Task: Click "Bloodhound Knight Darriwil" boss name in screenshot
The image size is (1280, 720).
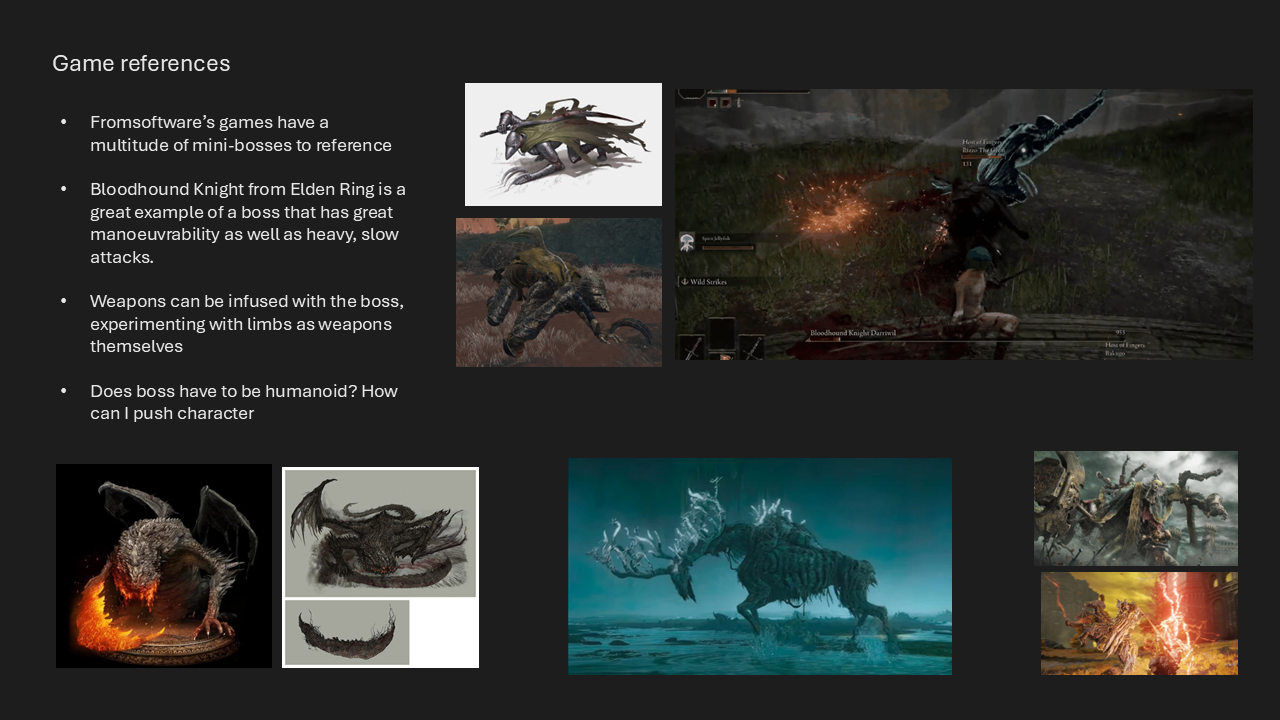Action: click(x=853, y=332)
